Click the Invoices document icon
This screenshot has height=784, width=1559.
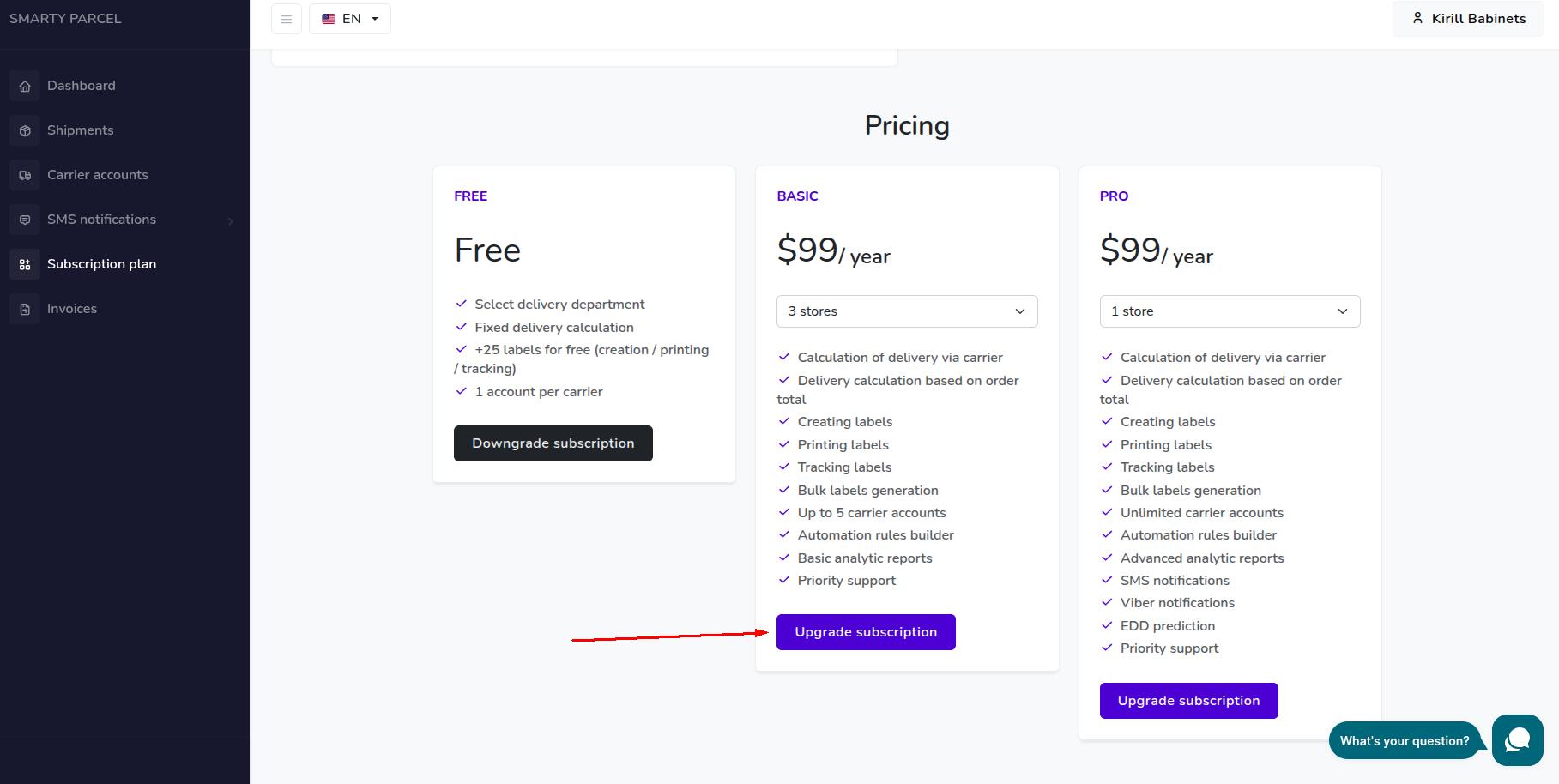click(25, 309)
